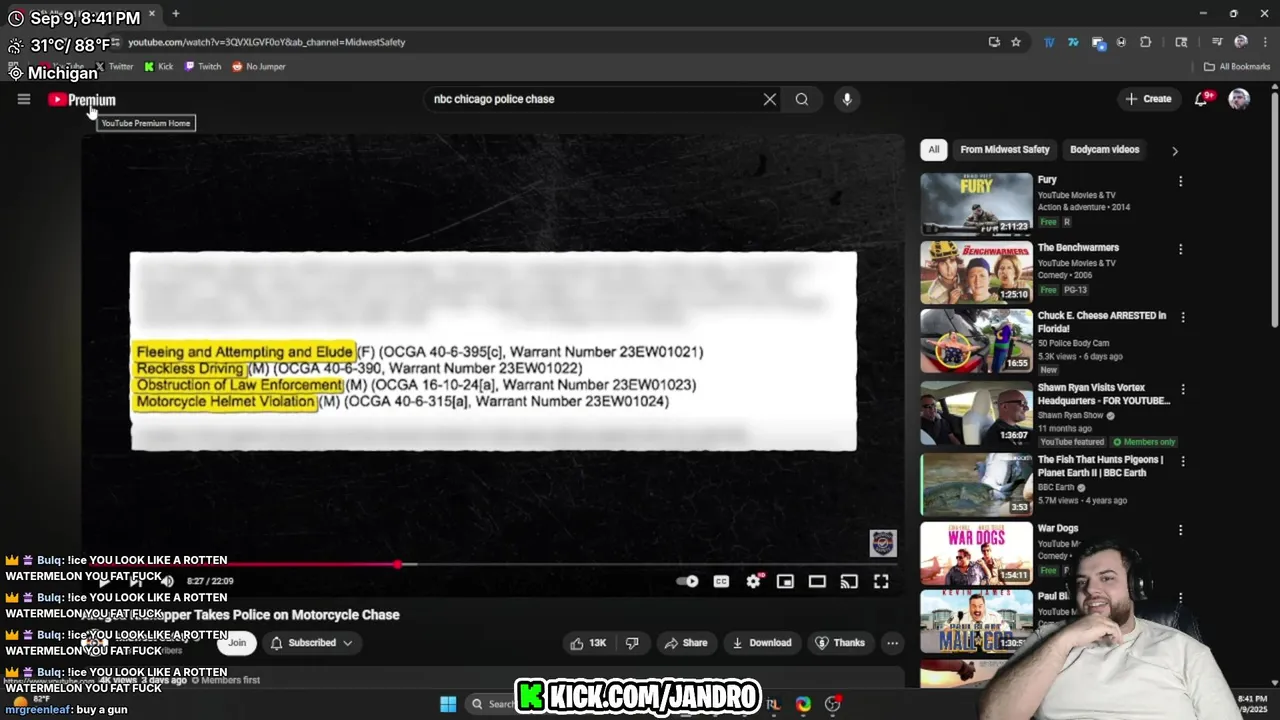Send Thanks to the creator
Screen dimensions: 1280x720
(840, 643)
